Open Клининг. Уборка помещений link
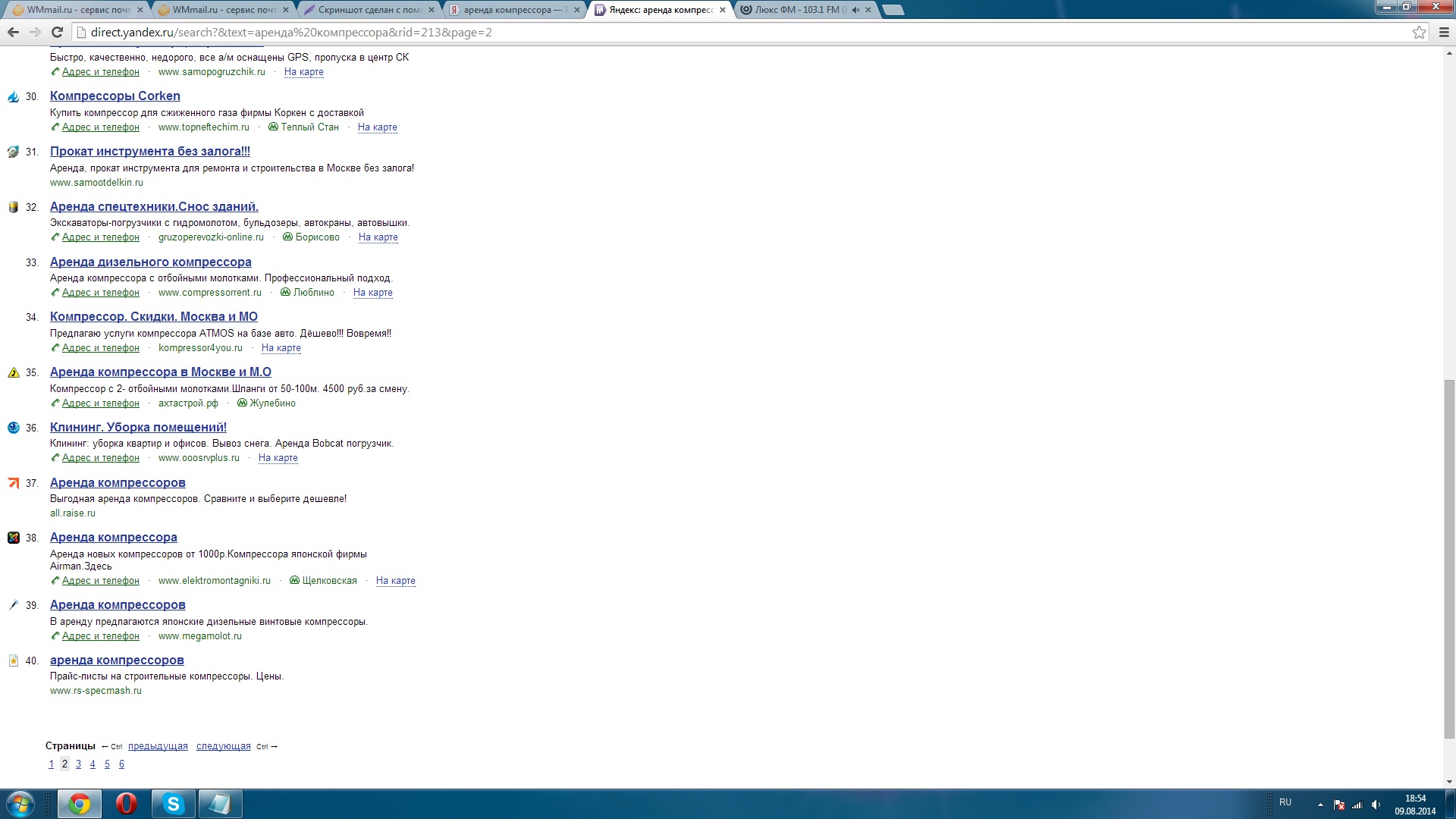Image resolution: width=1456 pixels, height=819 pixels. click(138, 427)
